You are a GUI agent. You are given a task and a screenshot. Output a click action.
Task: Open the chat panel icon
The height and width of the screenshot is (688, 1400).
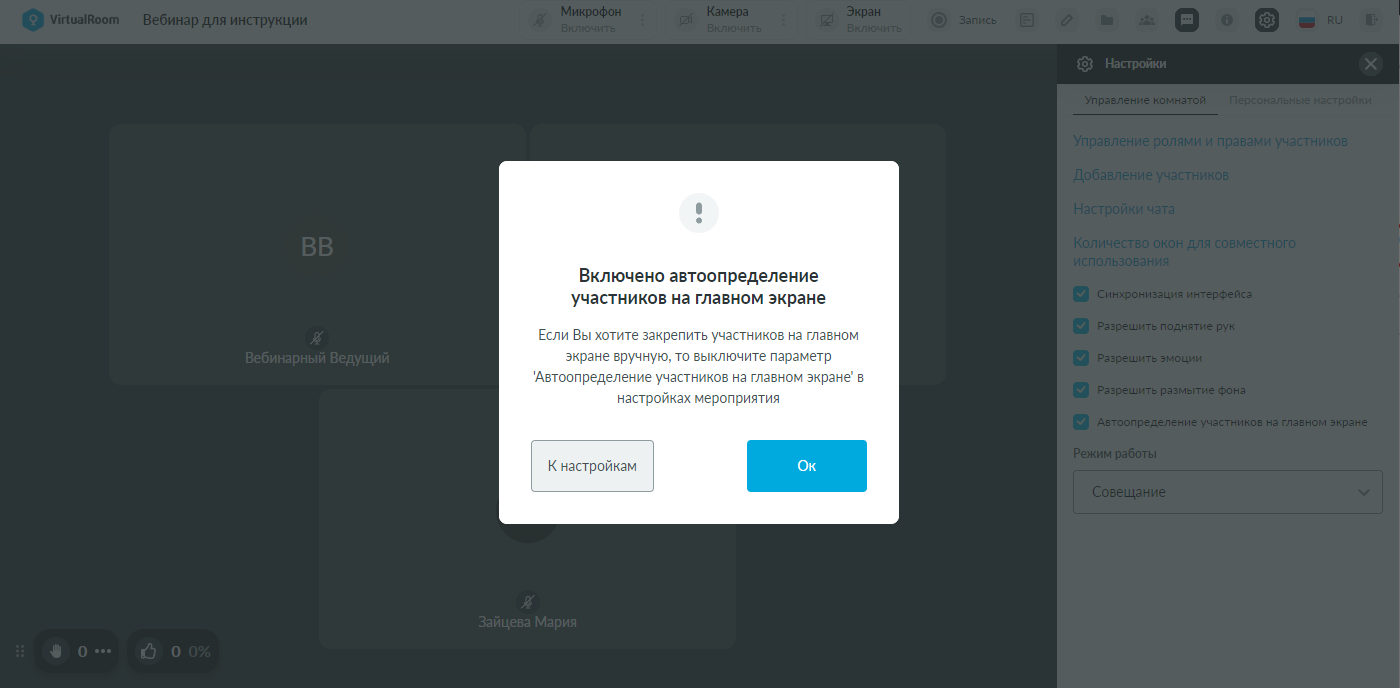pyautogui.click(x=1187, y=20)
